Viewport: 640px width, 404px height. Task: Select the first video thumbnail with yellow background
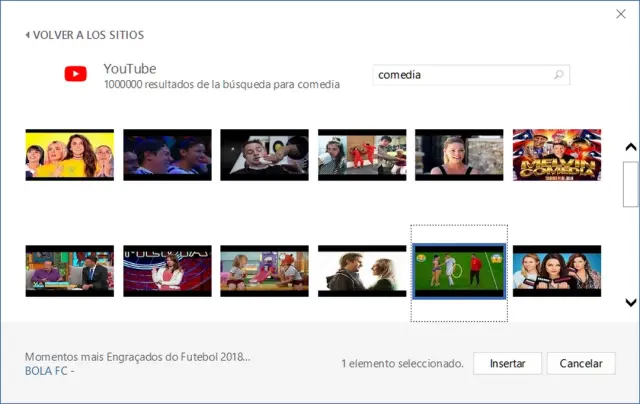tap(69, 155)
